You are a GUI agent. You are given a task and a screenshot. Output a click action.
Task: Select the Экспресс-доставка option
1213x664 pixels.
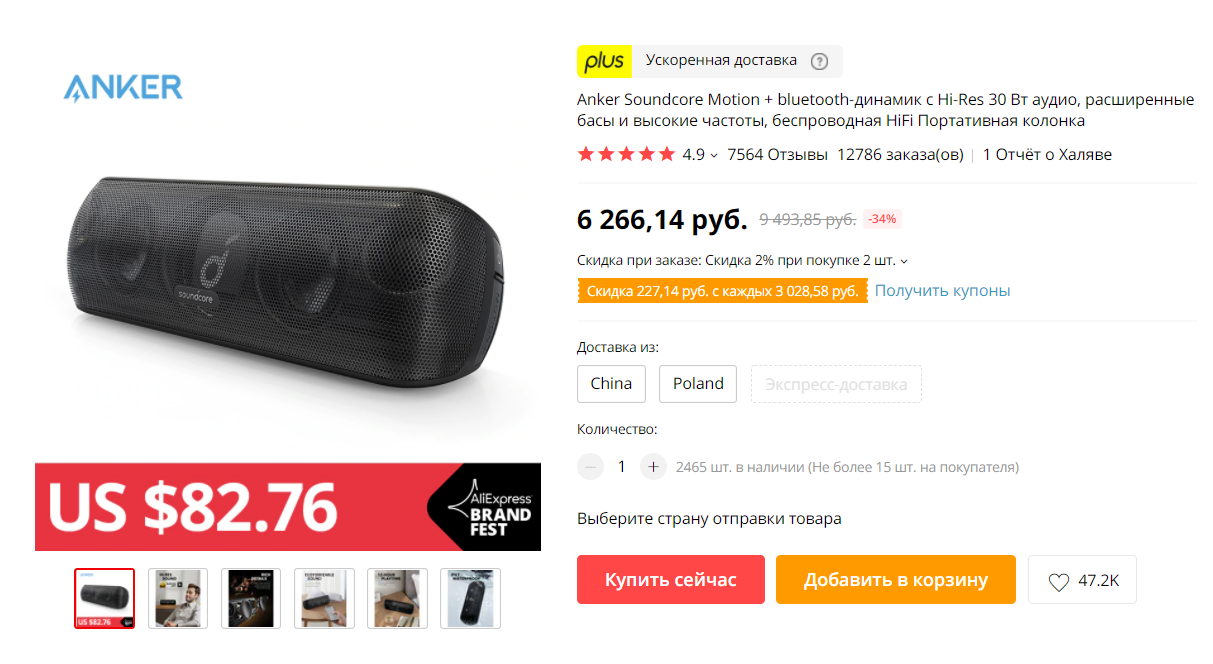click(x=836, y=384)
